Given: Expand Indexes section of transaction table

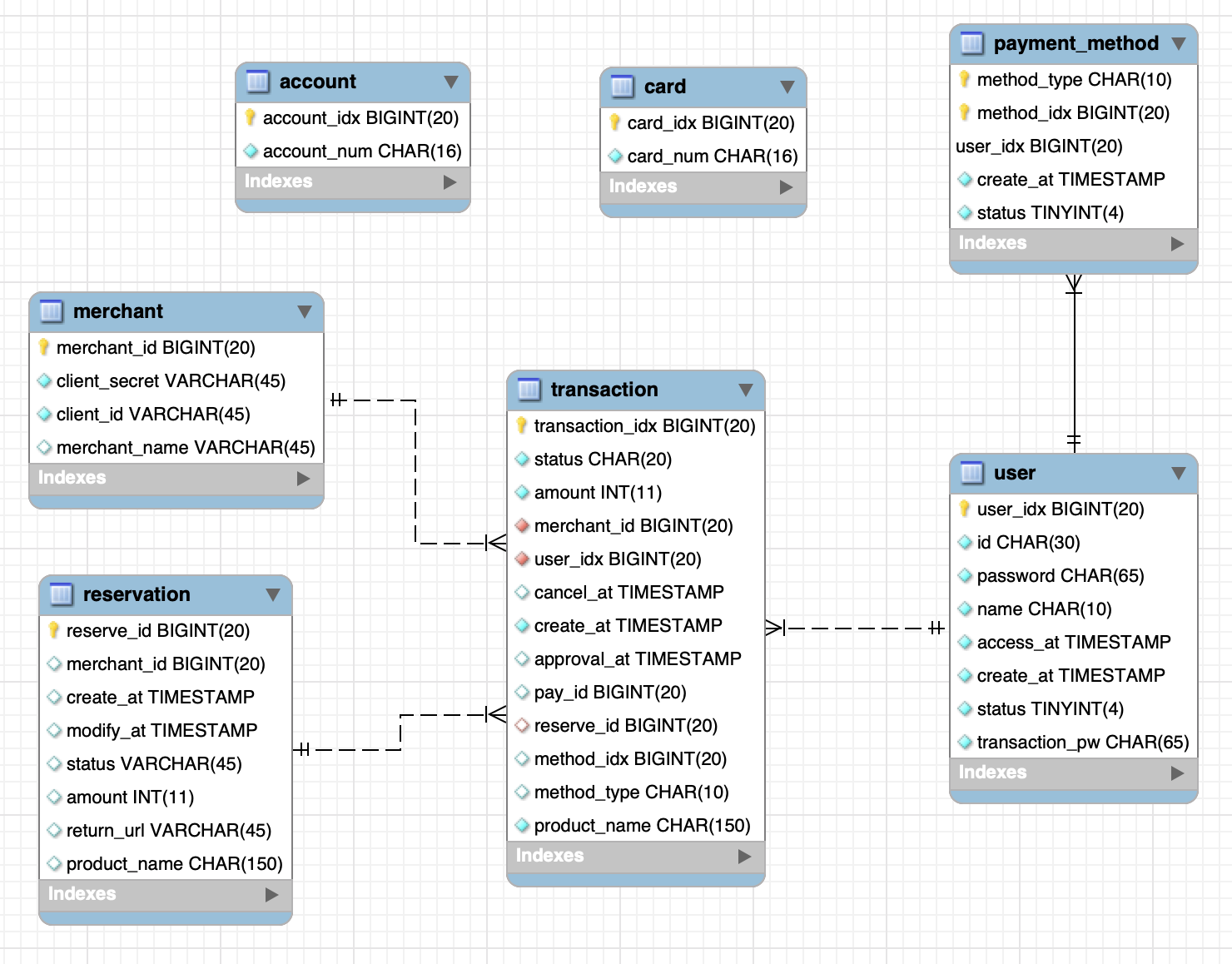Looking at the screenshot, I should click(x=745, y=856).
